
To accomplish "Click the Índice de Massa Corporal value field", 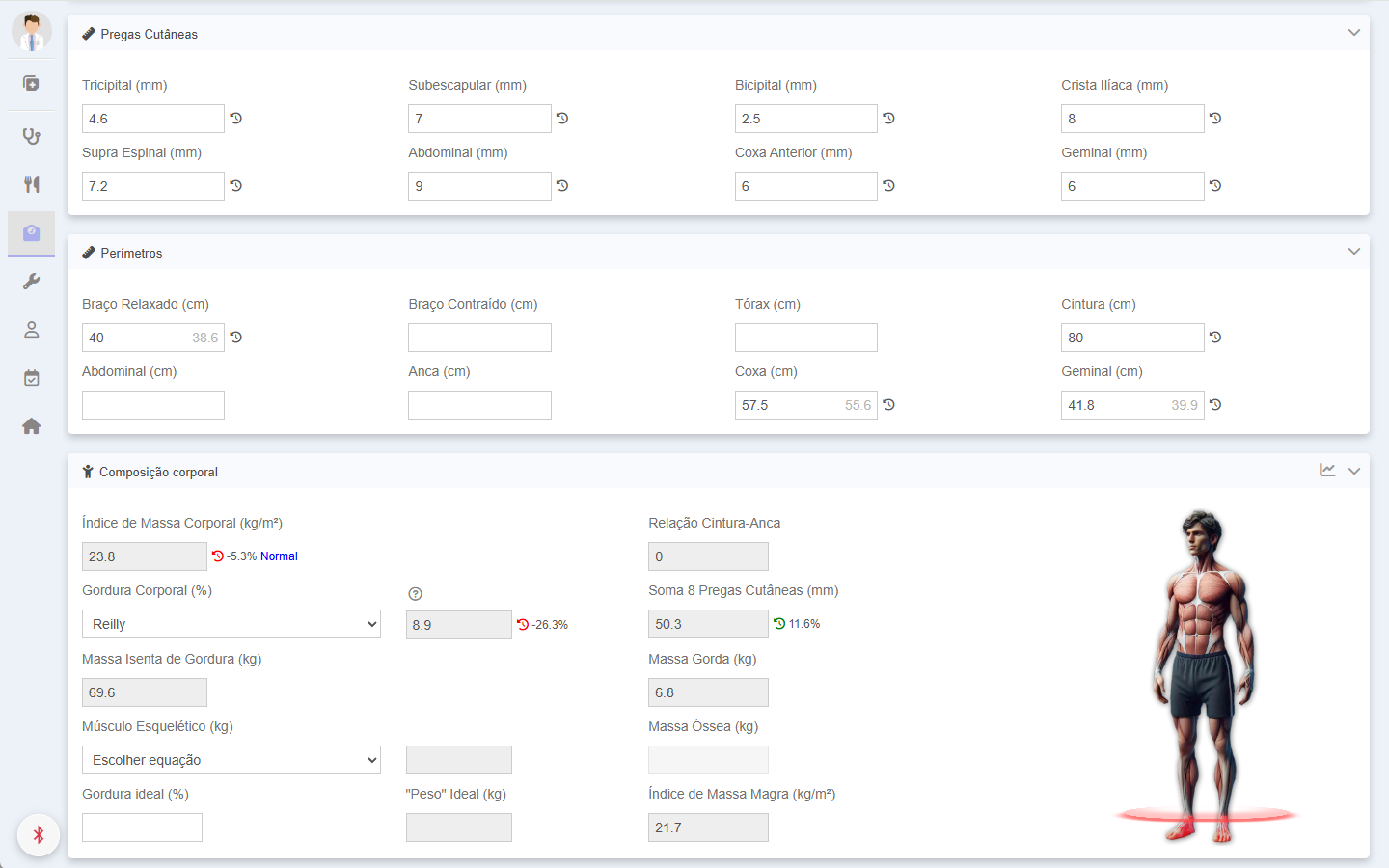I will (x=145, y=556).
